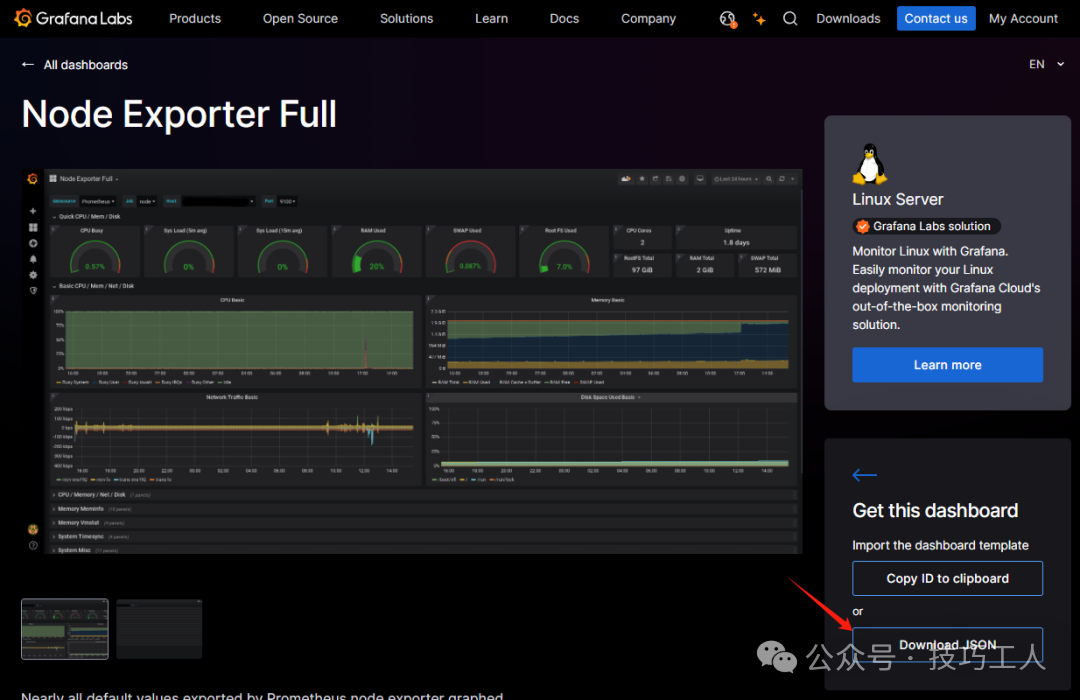Screen dimensions: 1080x700
Task: Open the search magnifier icon
Action: click(x=790, y=18)
